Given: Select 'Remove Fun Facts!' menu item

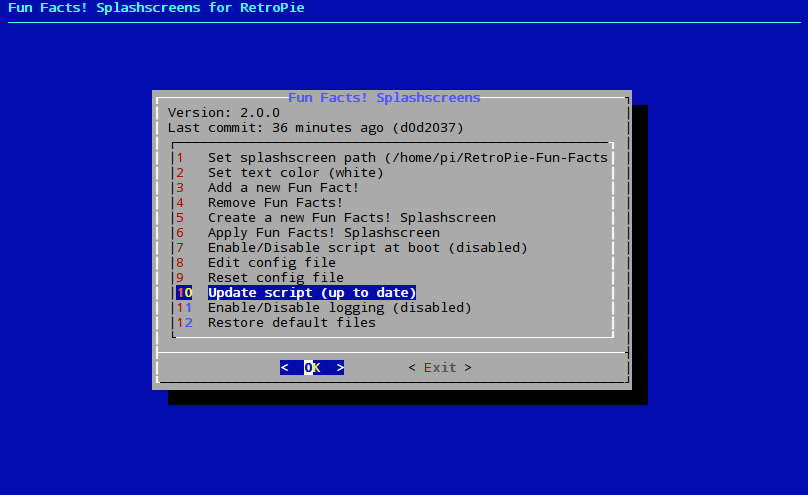Looking at the screenshot, I should click(260, 202).
